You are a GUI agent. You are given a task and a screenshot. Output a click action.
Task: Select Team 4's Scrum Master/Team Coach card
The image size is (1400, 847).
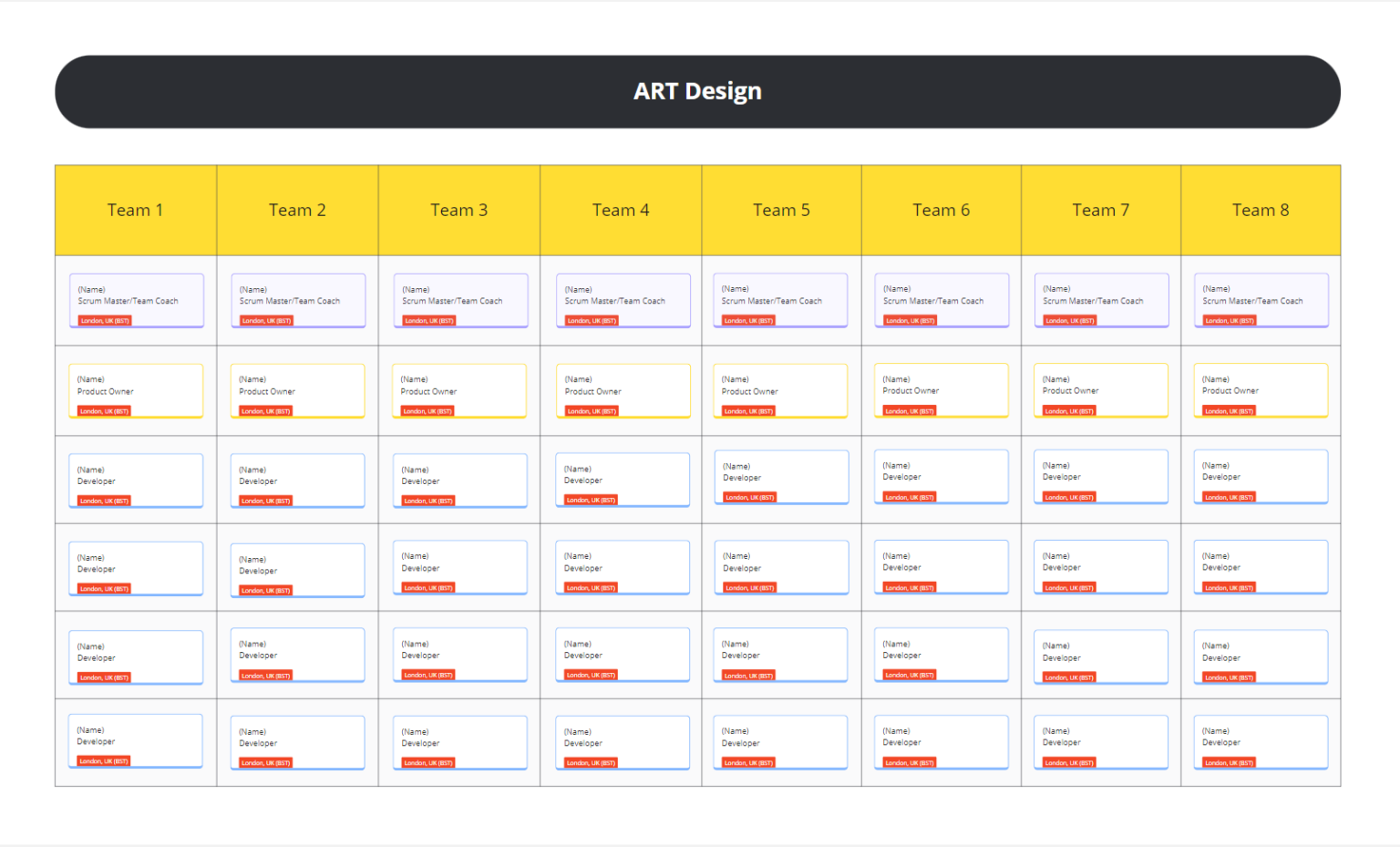(x=623, y=301)
